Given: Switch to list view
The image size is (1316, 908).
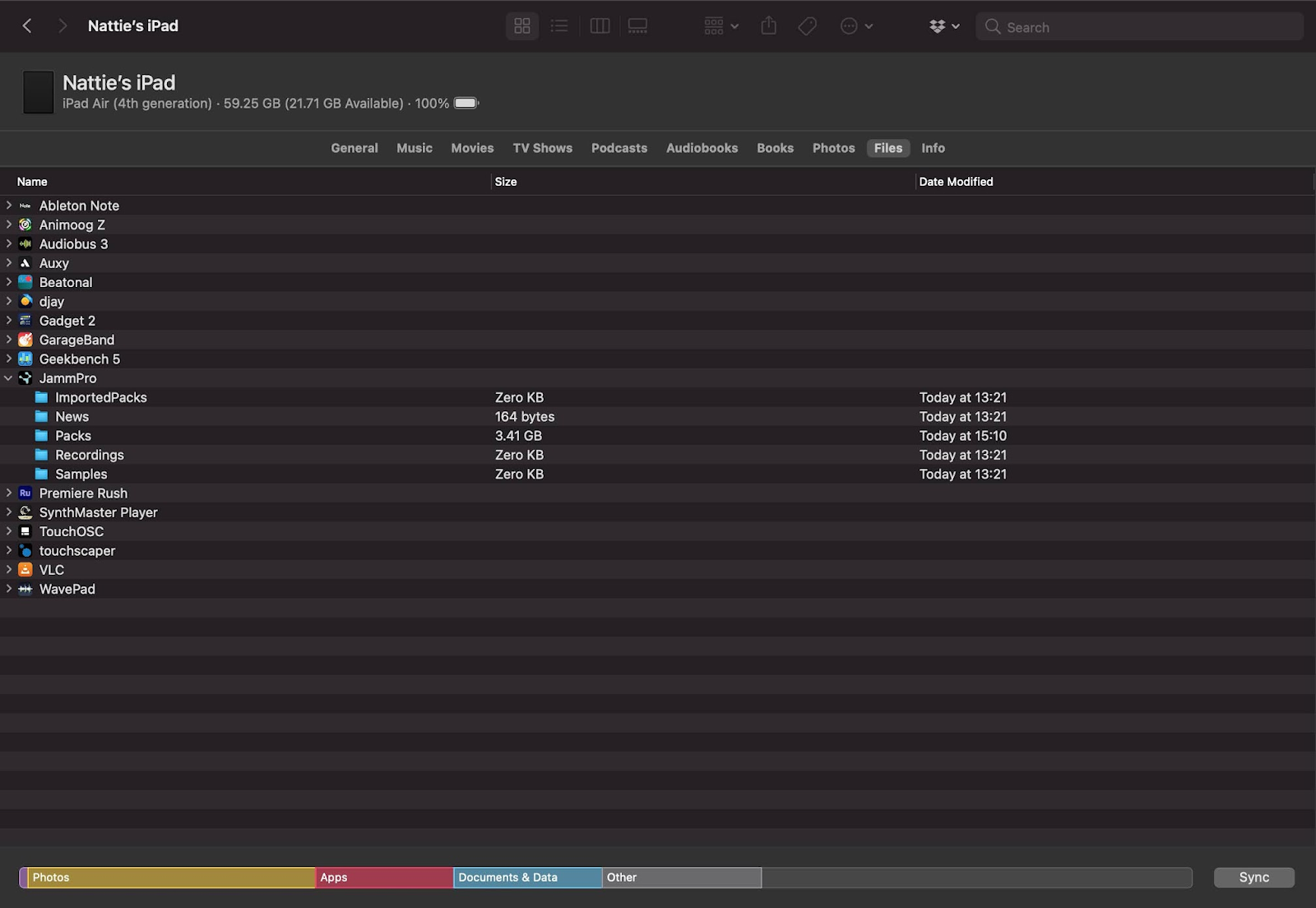Looking at the screenshot, I should pos(559,26).
